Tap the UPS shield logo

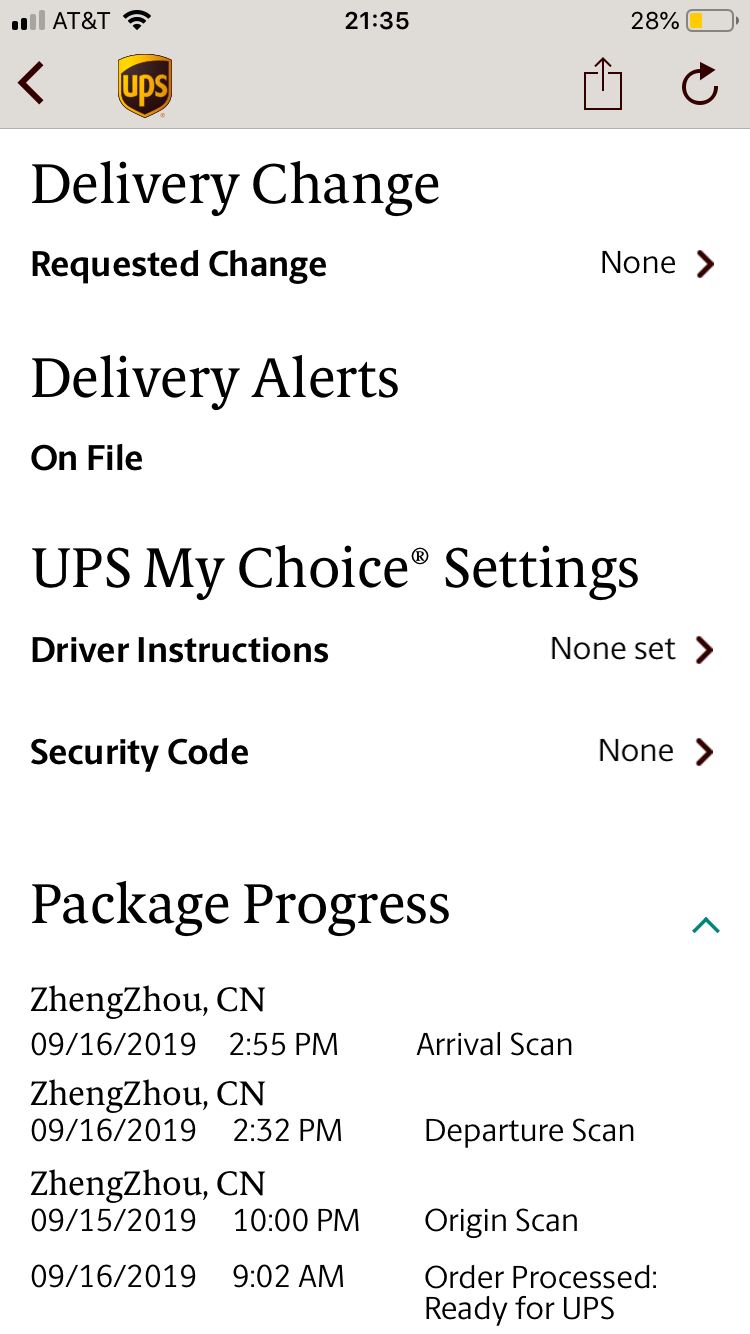(144, 86)
